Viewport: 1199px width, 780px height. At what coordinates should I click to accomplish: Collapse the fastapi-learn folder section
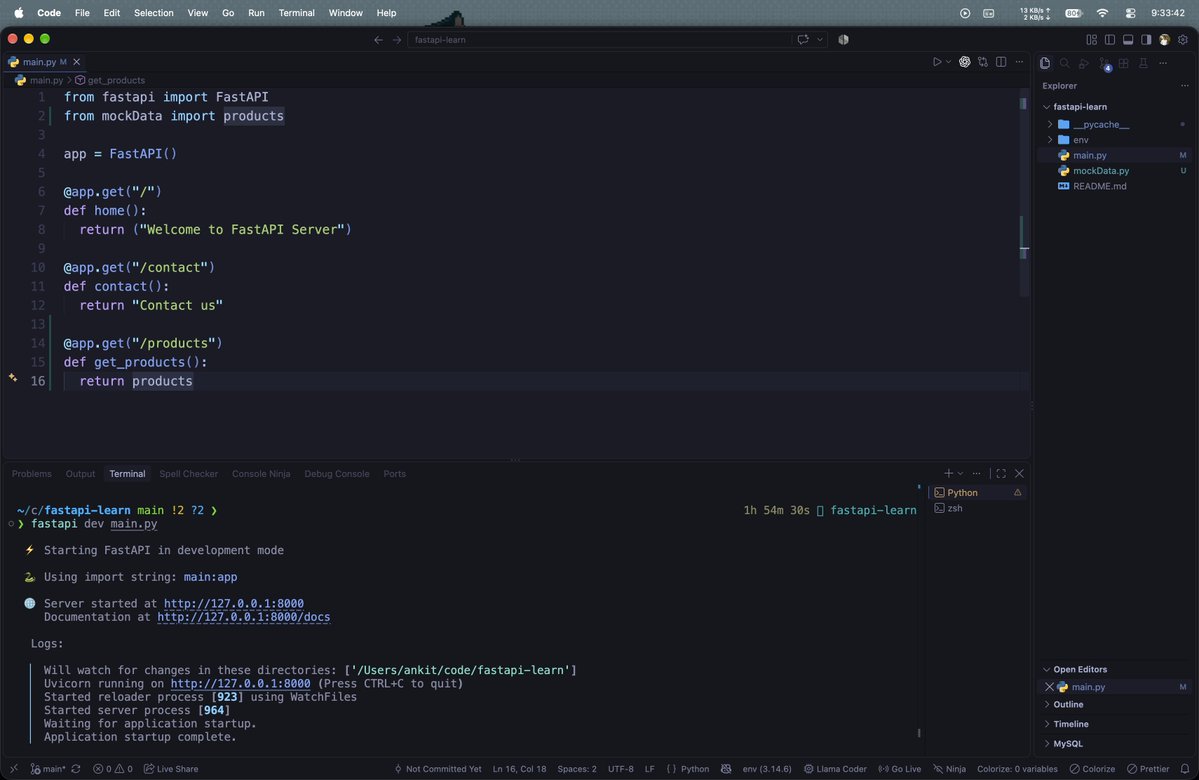(x=1047, y=107)
